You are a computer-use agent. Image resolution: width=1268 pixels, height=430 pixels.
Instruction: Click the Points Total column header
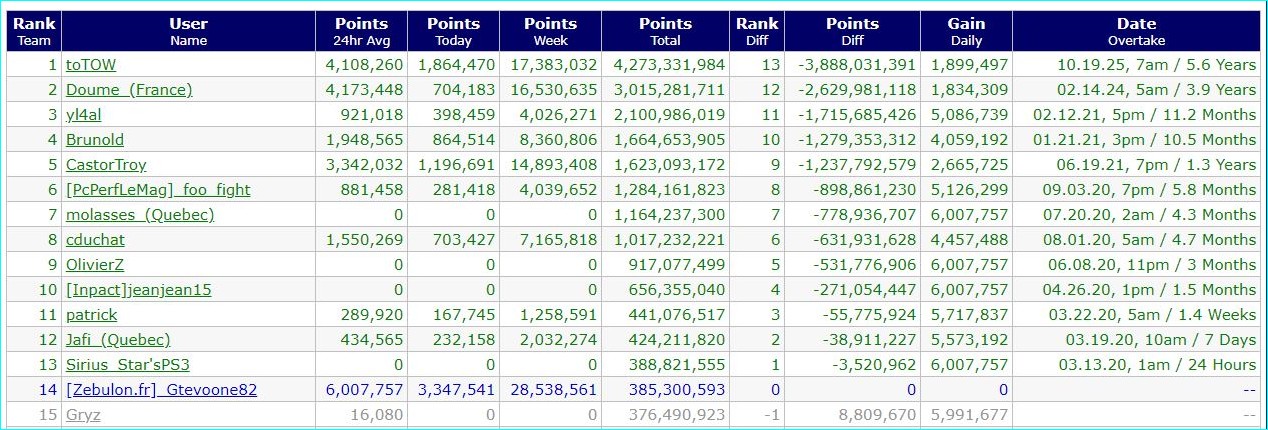click(x=665, y=31)
